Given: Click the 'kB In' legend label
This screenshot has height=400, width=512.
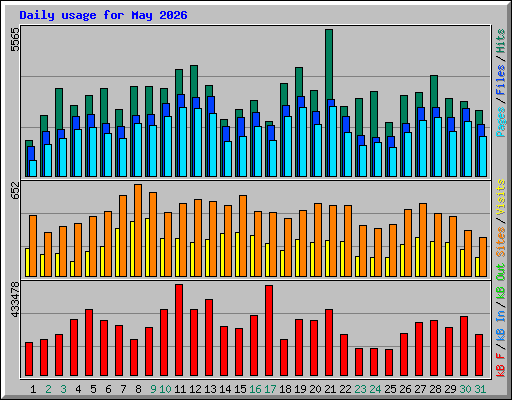Looking at the screenshot, I should pos(500,326).
